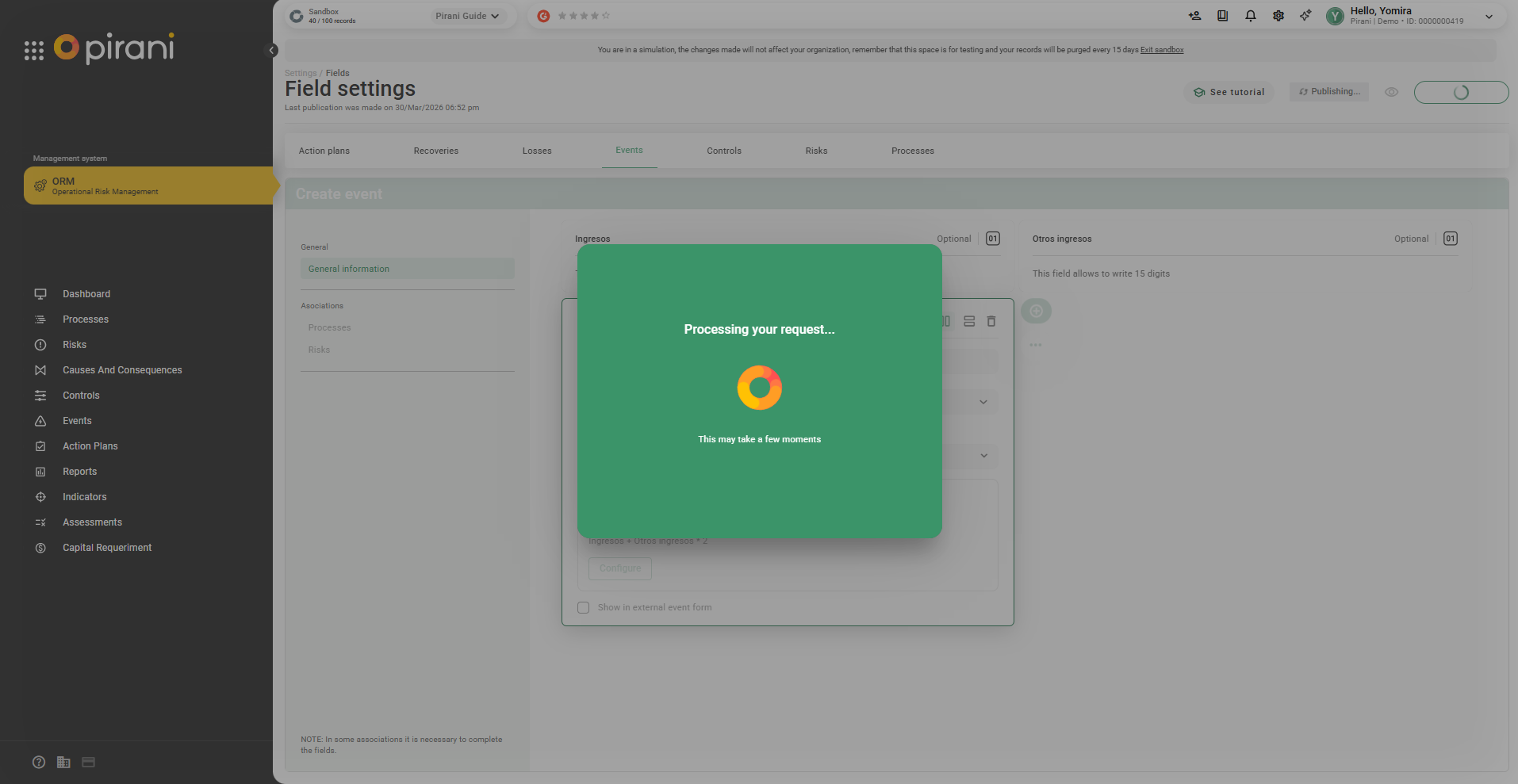
Task: Open Events in the sidebar
Action: pos(77,421)
